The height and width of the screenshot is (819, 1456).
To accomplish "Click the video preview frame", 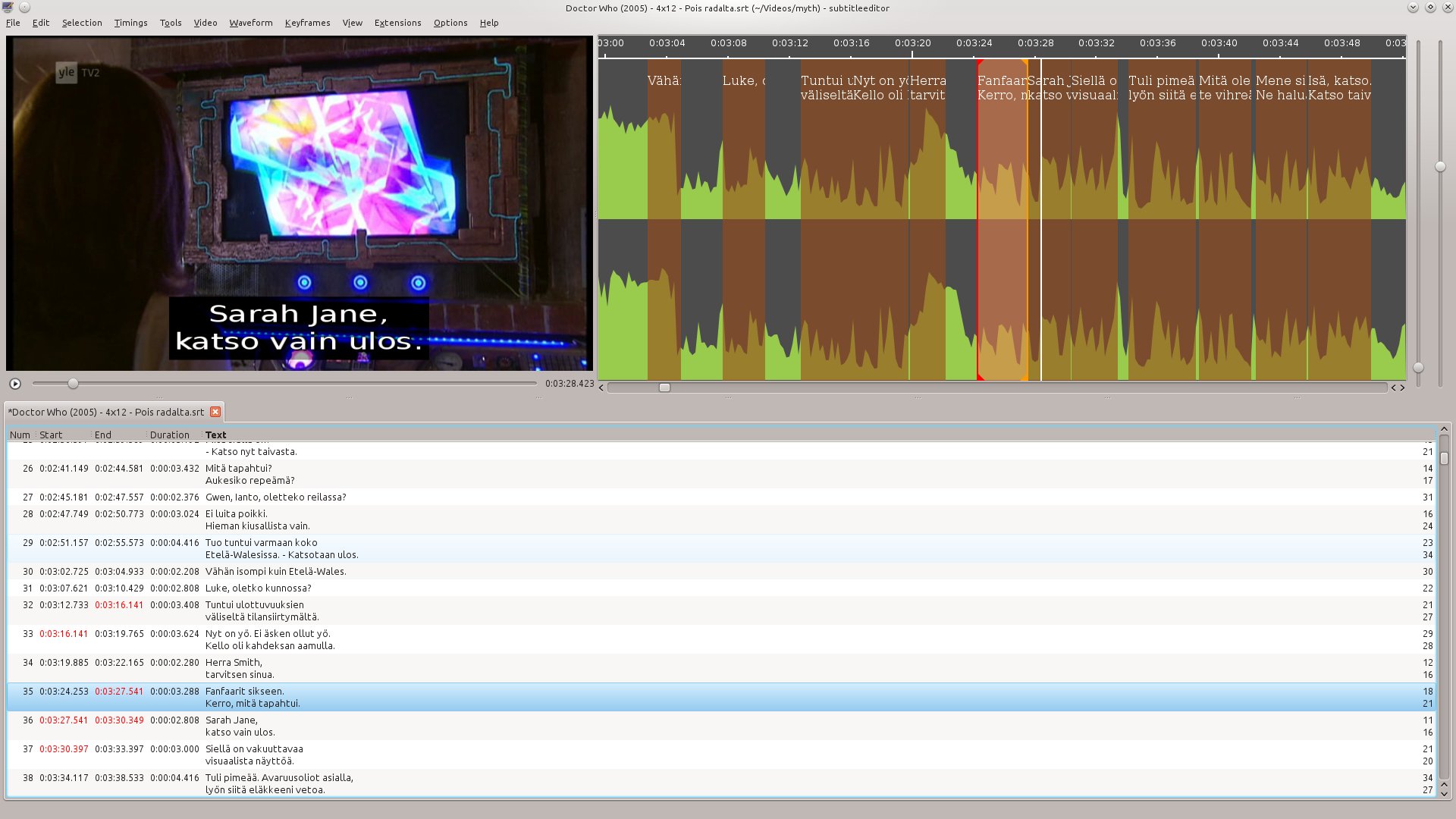I will tap(300, 203).
